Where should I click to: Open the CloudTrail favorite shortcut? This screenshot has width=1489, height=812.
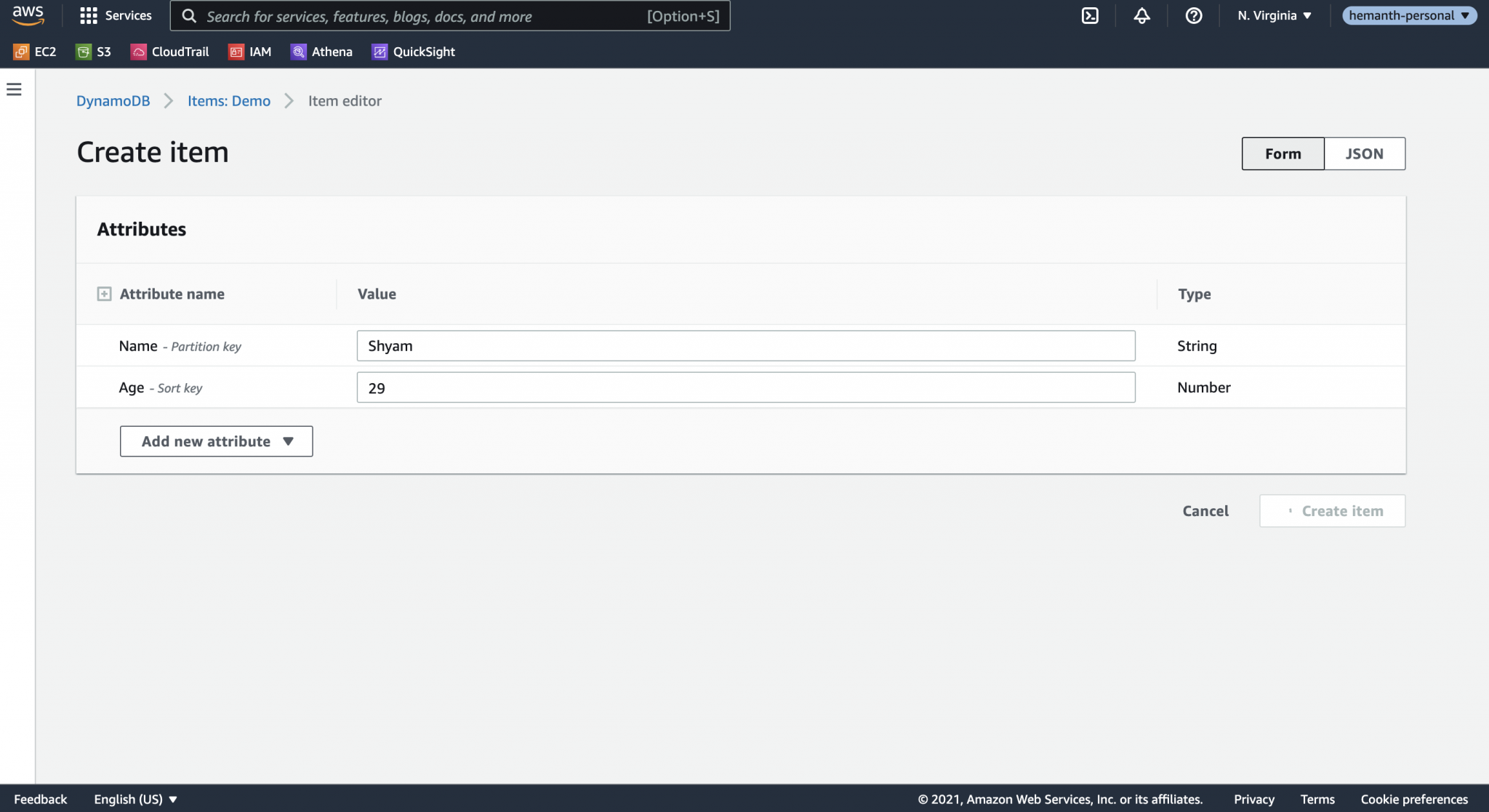pos(169,51)
